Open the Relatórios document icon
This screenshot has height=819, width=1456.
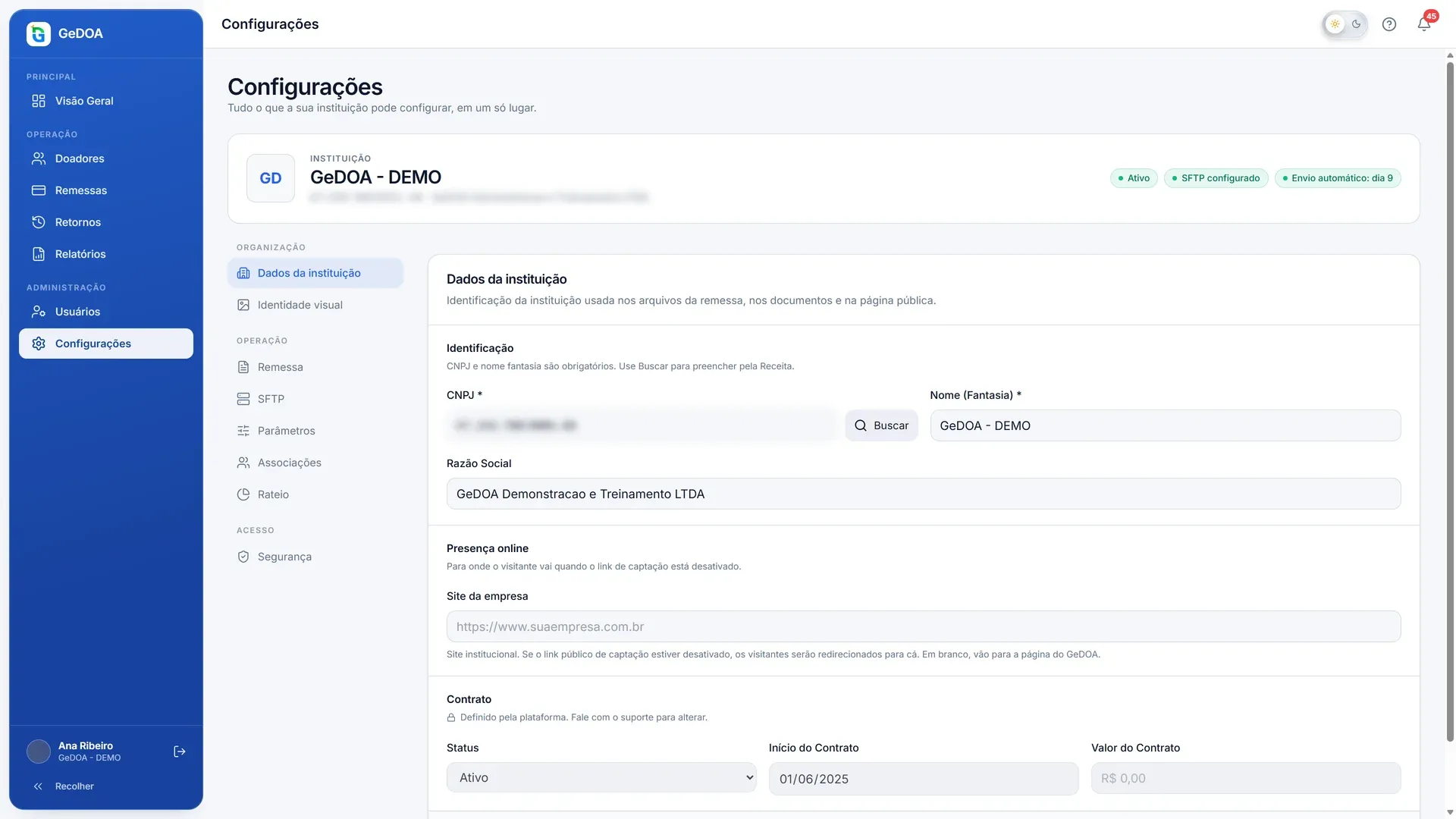click(39, 254)
